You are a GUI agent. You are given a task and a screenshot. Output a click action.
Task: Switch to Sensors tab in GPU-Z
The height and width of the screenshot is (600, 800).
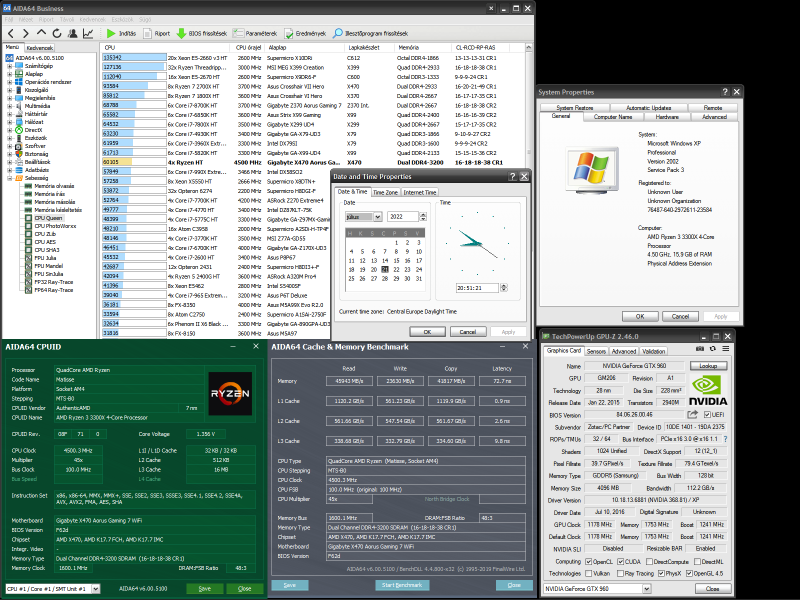[x=596, y=351]
